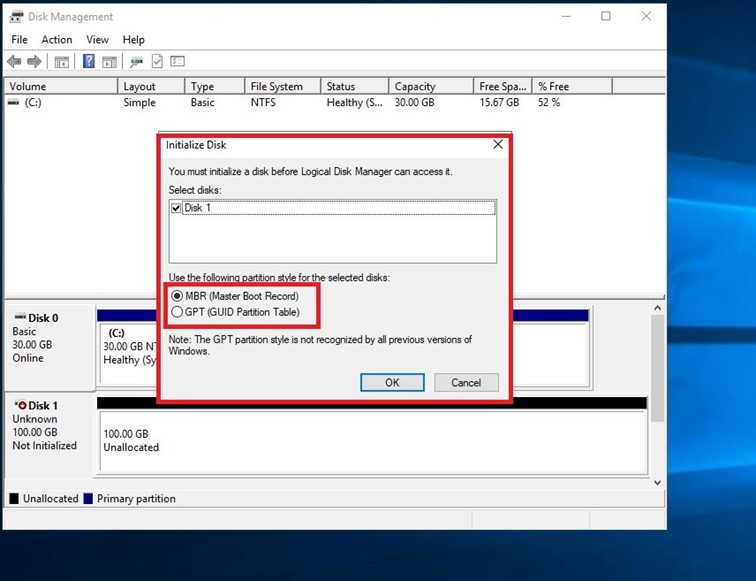The image size is (756, 581).
Task: Click the last toolbar icon on the right
Action: [x=177, y=62]
